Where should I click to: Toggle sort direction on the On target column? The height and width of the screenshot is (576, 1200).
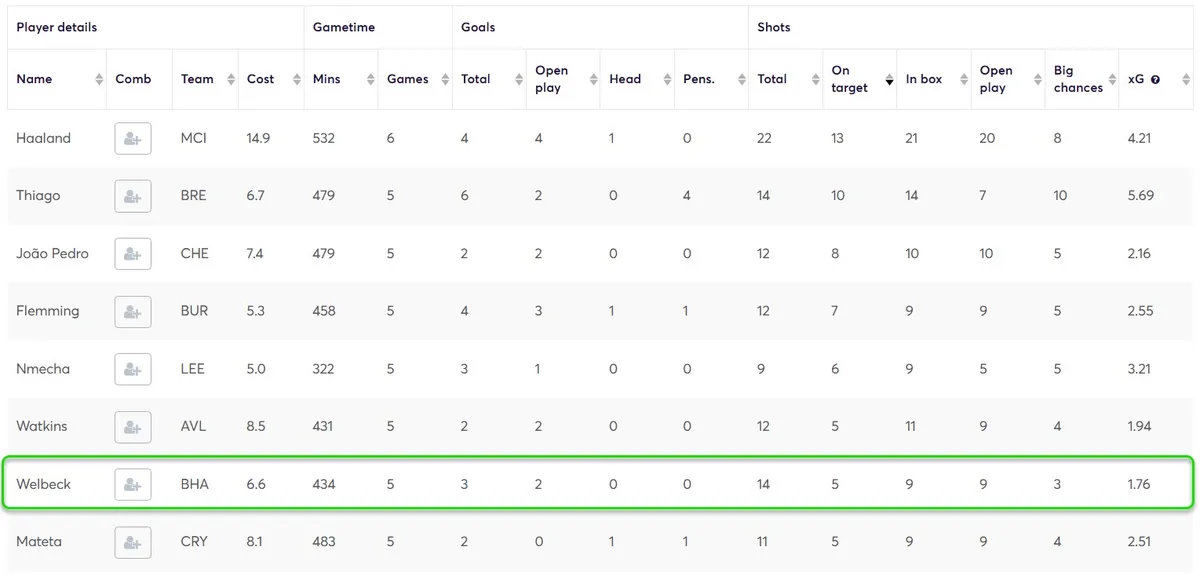click(x=887, y=79)
